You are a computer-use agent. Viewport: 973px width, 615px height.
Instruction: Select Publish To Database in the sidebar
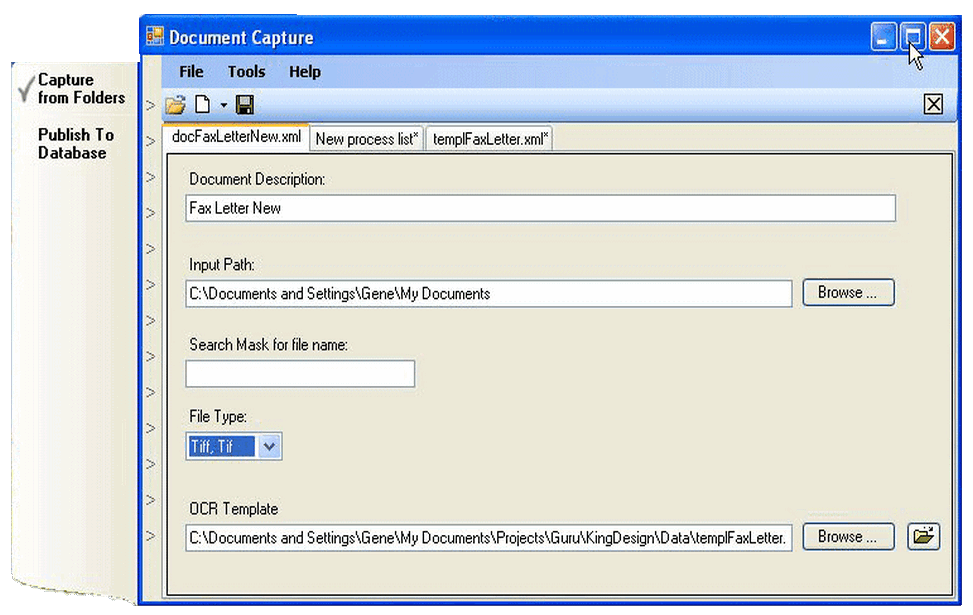(x=76, y=144)
